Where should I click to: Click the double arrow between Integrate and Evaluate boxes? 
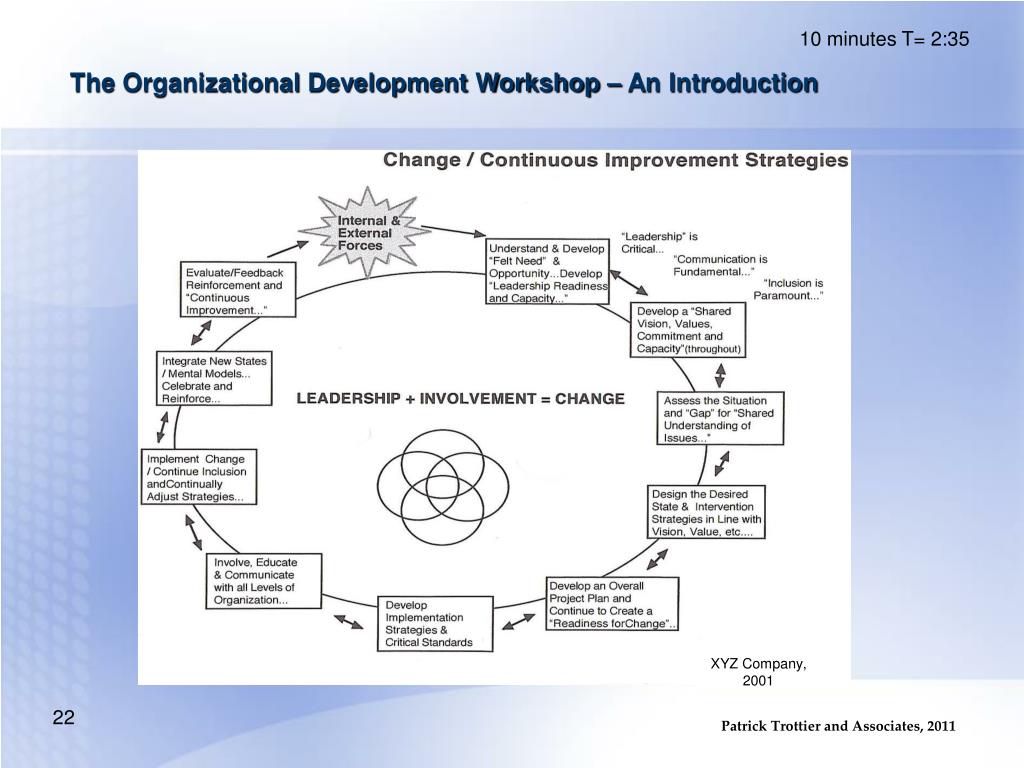click(201, 332)
